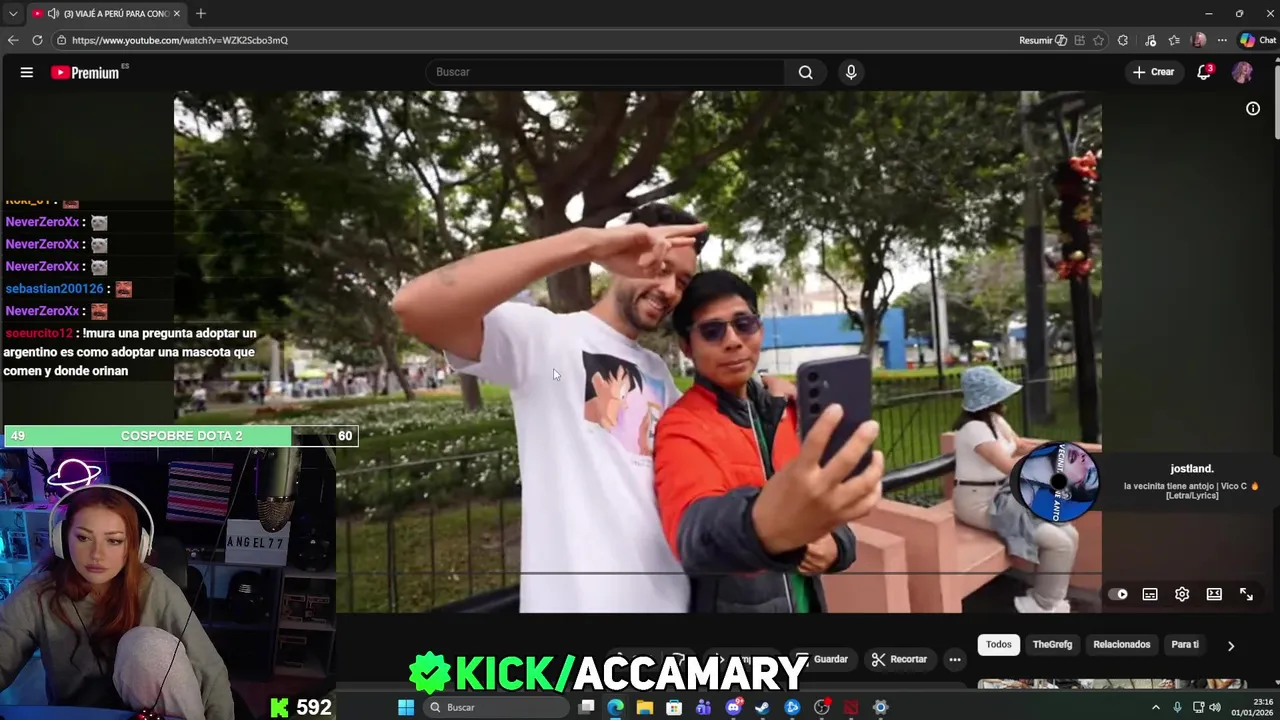Viewport: 1280px width, 720px height.
Task: Click the taskbar Buscar search box
Action: 495,707
